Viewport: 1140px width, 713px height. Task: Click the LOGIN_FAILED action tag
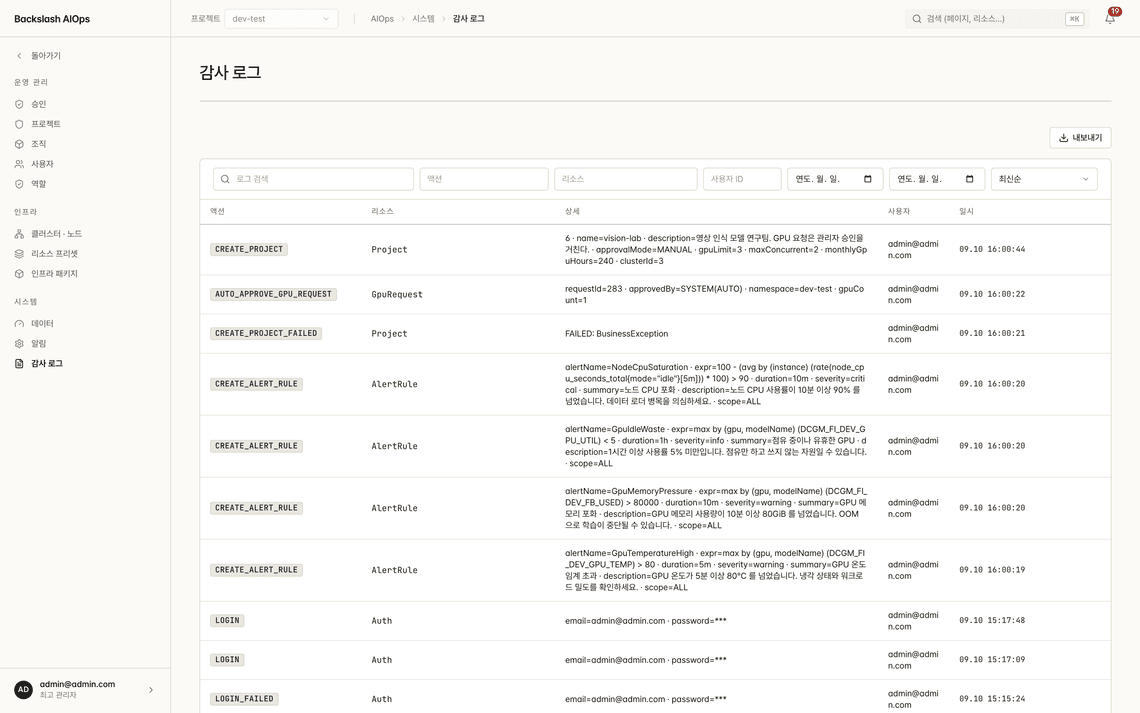click(x=244, y=699)
